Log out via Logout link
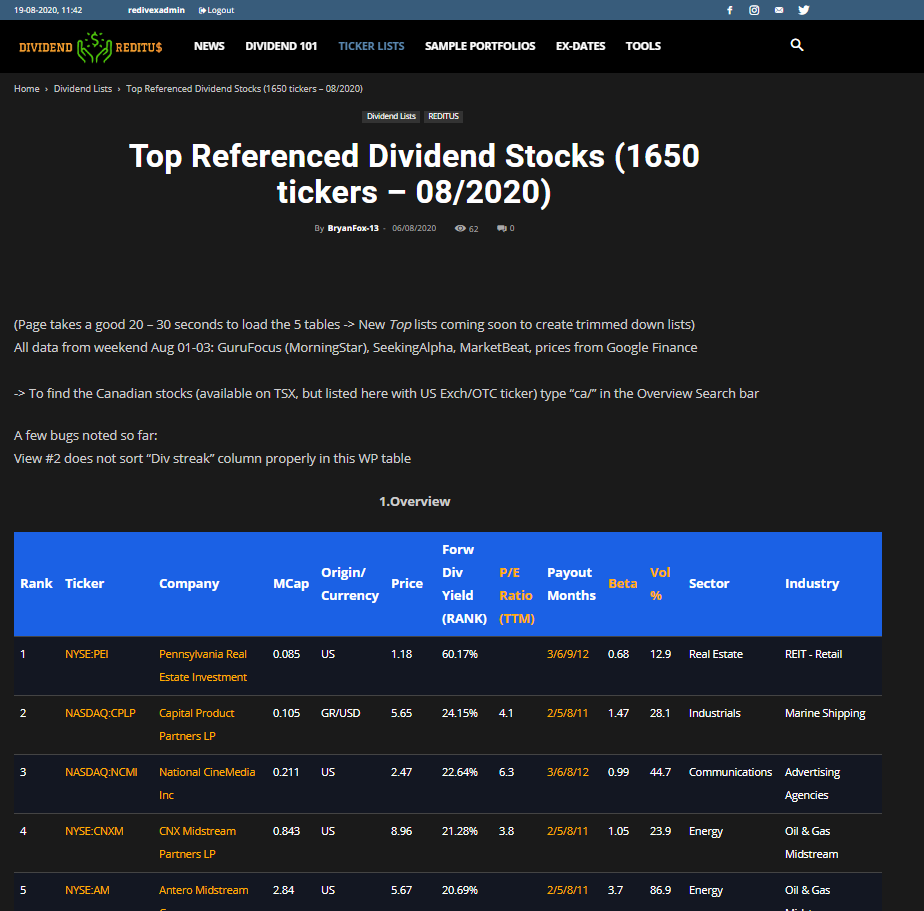This screenshot has width=924, height=911. 216,10
